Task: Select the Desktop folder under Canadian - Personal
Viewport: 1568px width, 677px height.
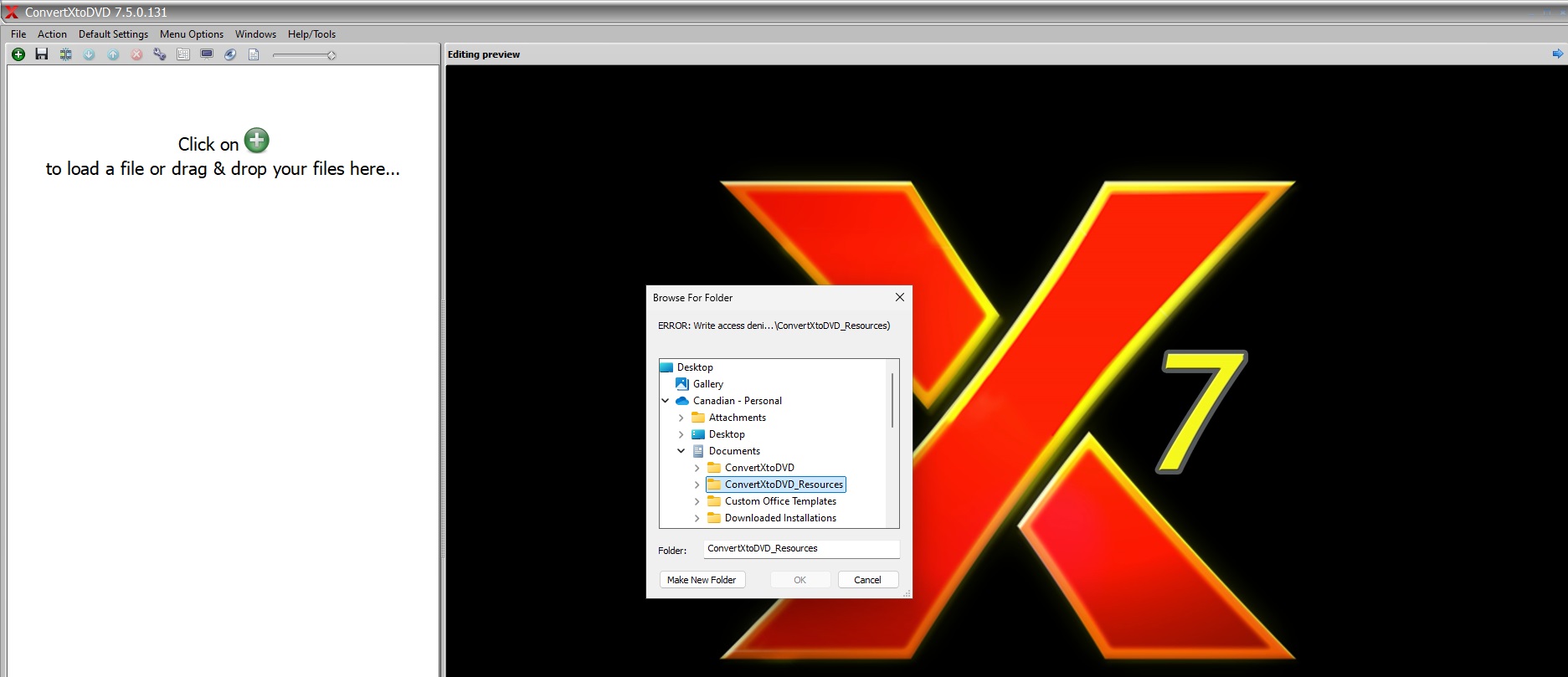Action: point(727,434)
